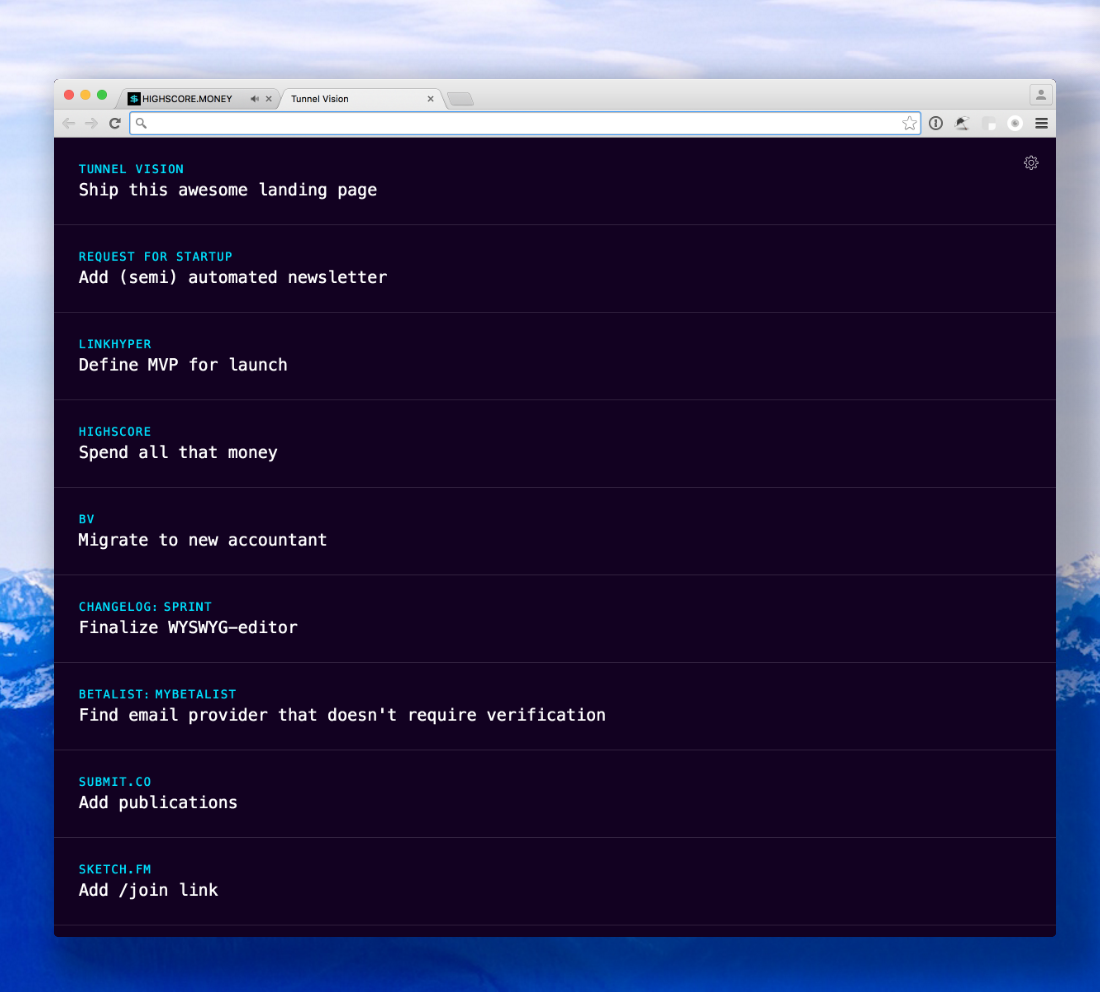The height and width of the screenshot is (992, 1100).
Task: Switch to the HIGHSCORE.MONEY tab
Action: [196, 99]
